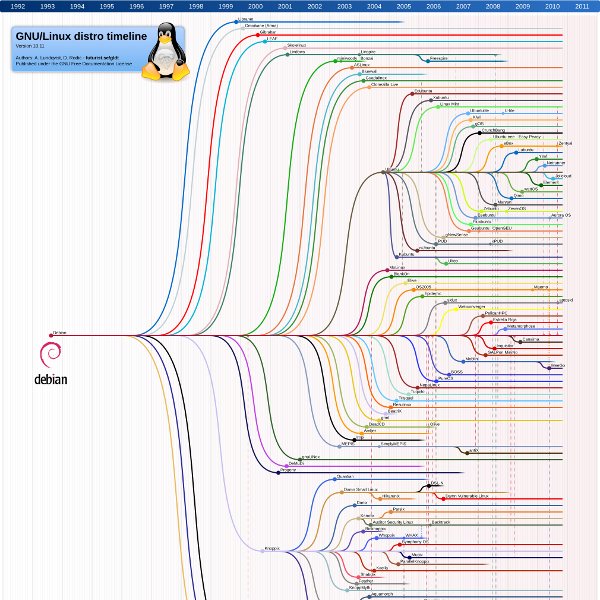This screenshot has width=600, height=600.
Task: Click the Damn Vulnerable Linux label
Action: click(x=467, y=496)
